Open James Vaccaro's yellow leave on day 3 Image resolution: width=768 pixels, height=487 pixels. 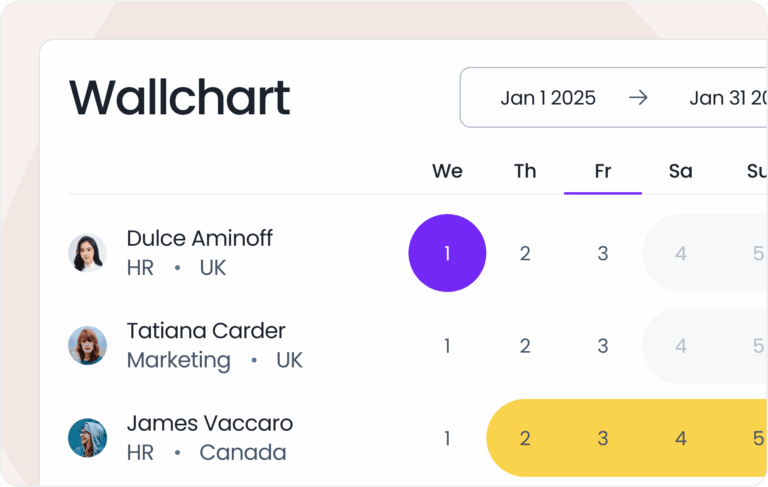[x=603, y=438]
